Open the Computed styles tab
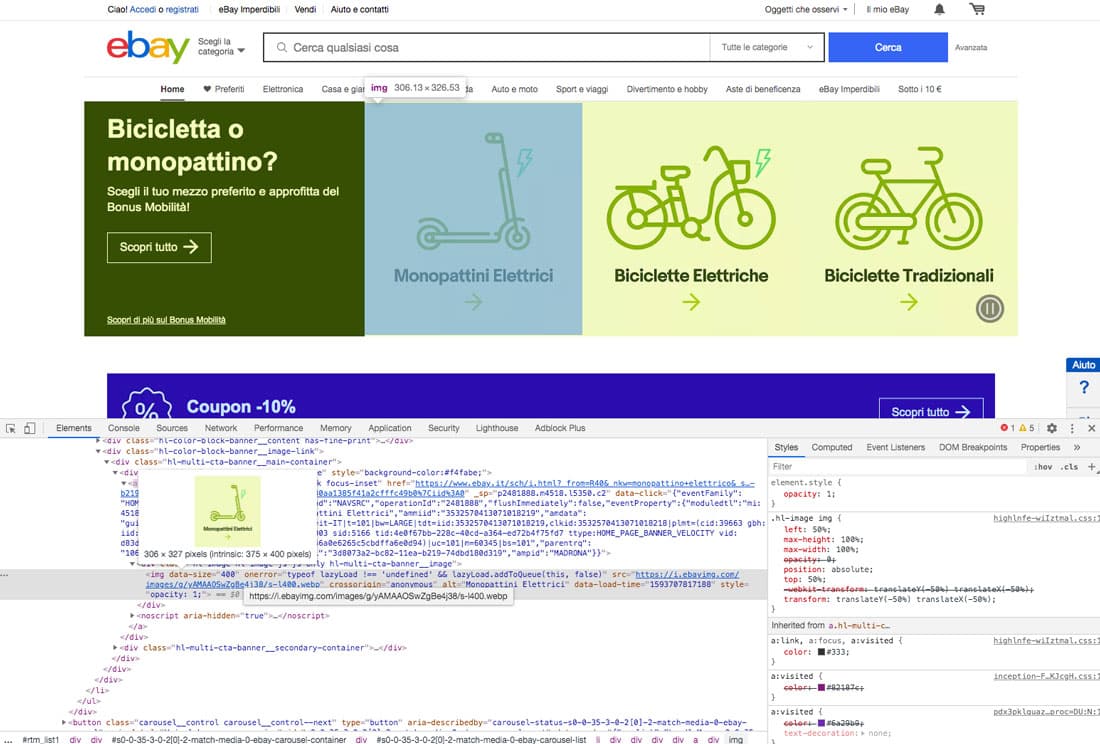 831,447
